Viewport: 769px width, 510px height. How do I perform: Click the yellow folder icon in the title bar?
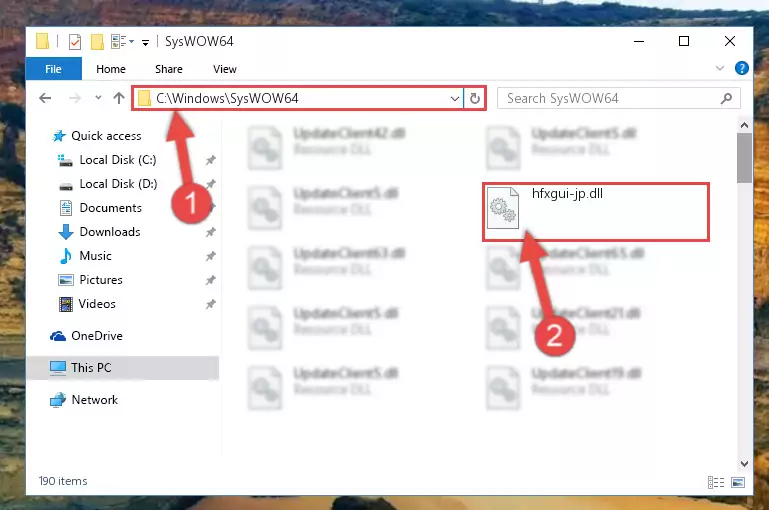tap(43, 42)
